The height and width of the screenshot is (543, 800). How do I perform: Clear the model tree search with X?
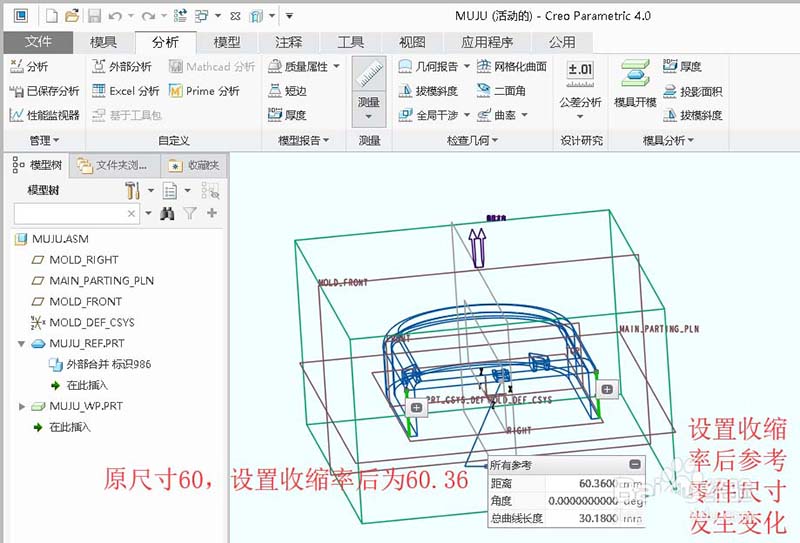point(132,213)
